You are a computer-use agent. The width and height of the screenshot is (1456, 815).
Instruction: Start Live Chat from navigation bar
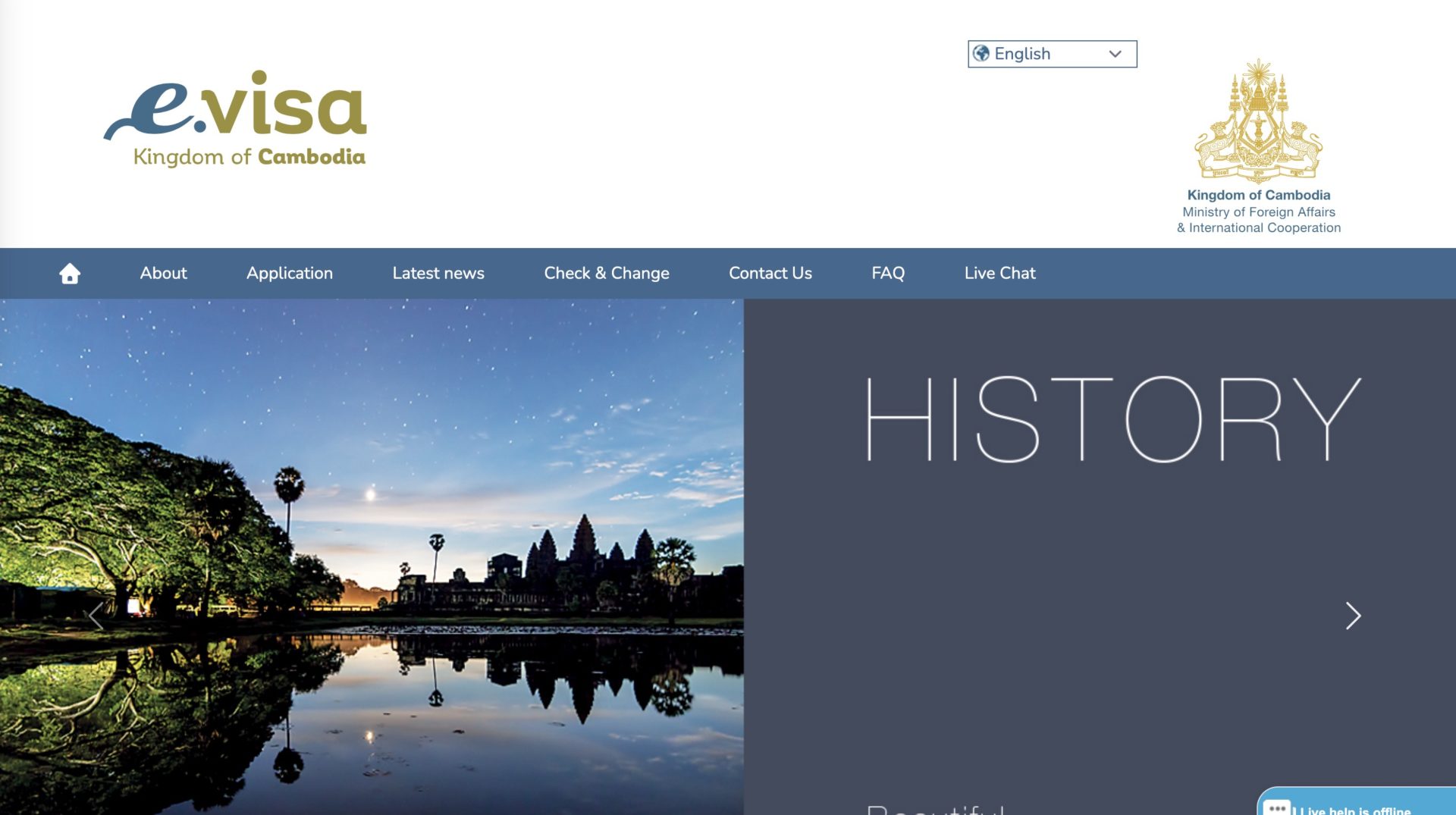pyautogui.click(x=999, y=273)
